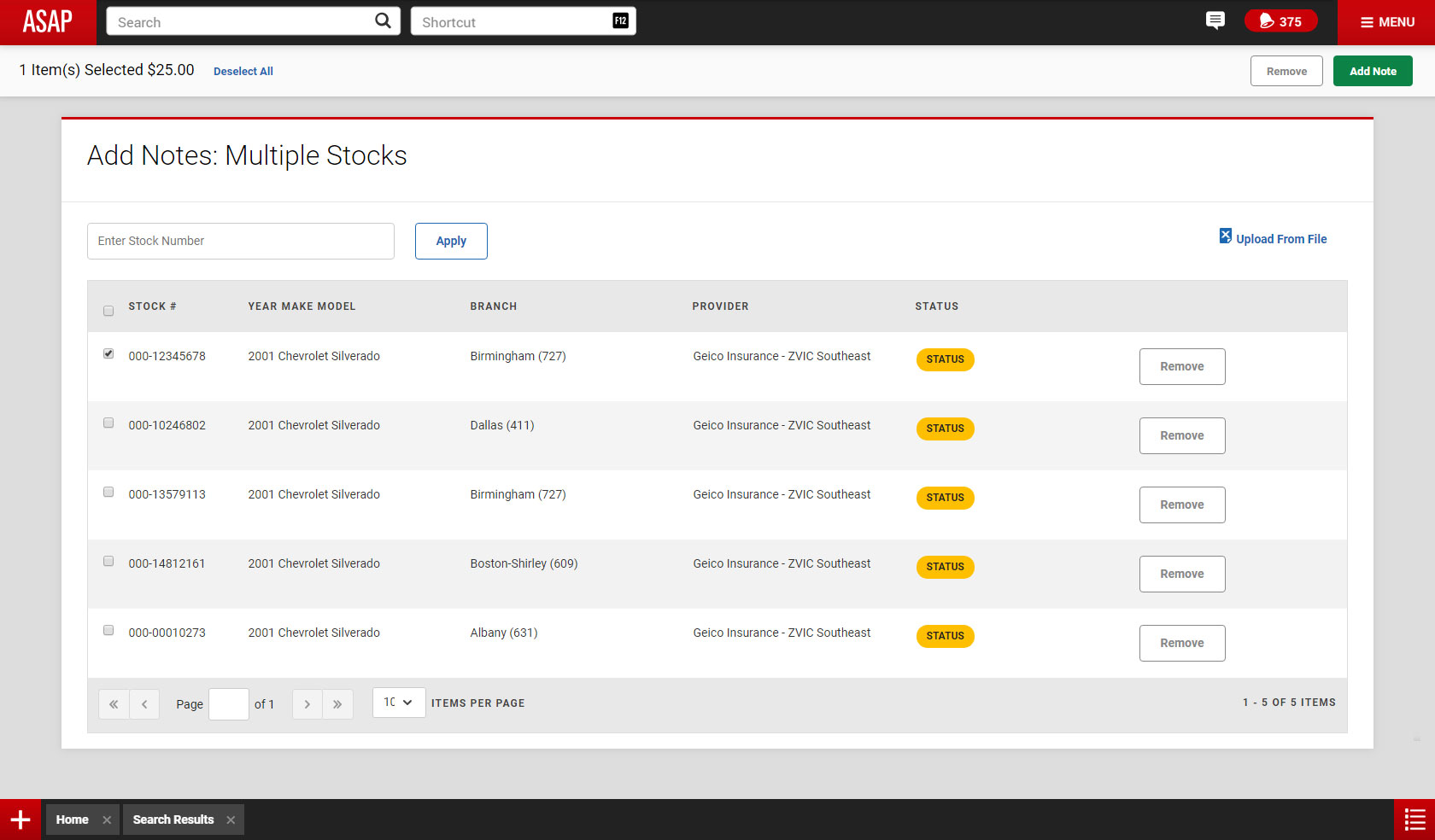Click the Enter Stock Number field
This screenshot has height=840, width=1435.
pos(240,241)
